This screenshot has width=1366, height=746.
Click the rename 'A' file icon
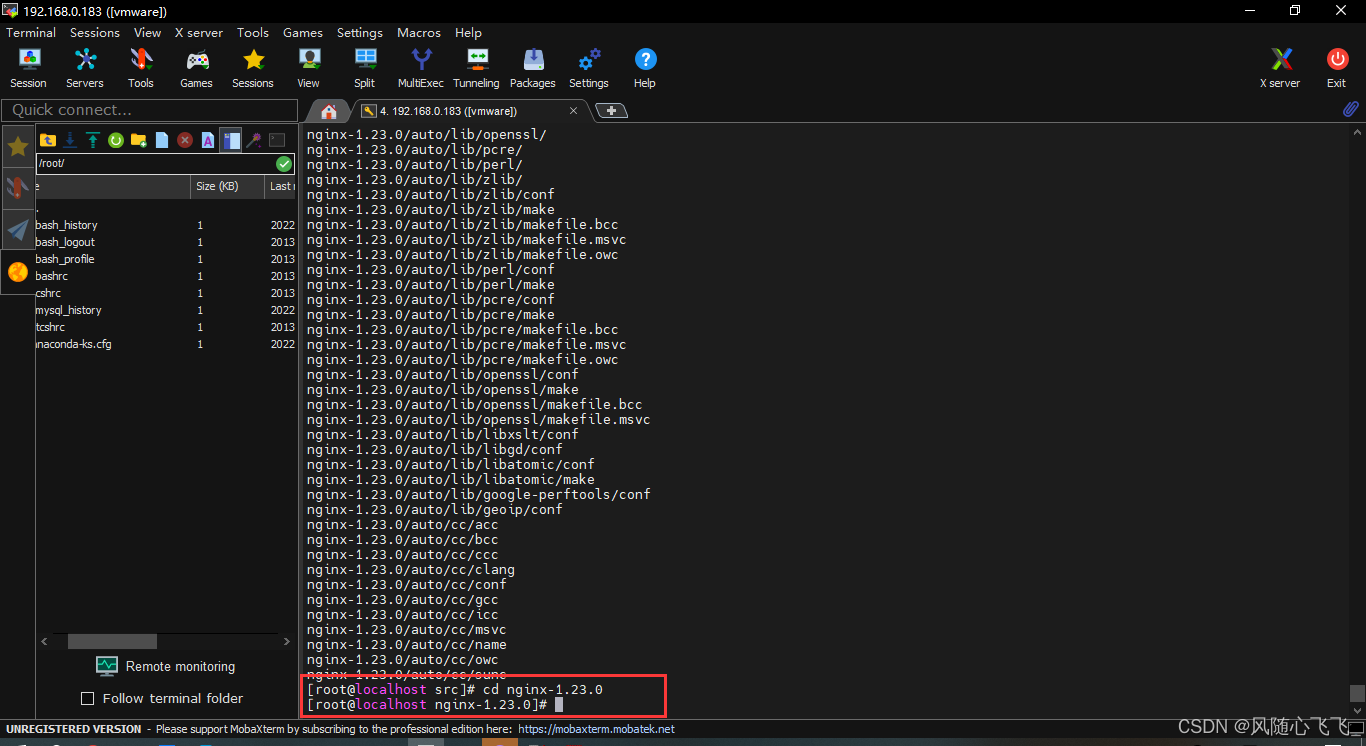[208, 140]
